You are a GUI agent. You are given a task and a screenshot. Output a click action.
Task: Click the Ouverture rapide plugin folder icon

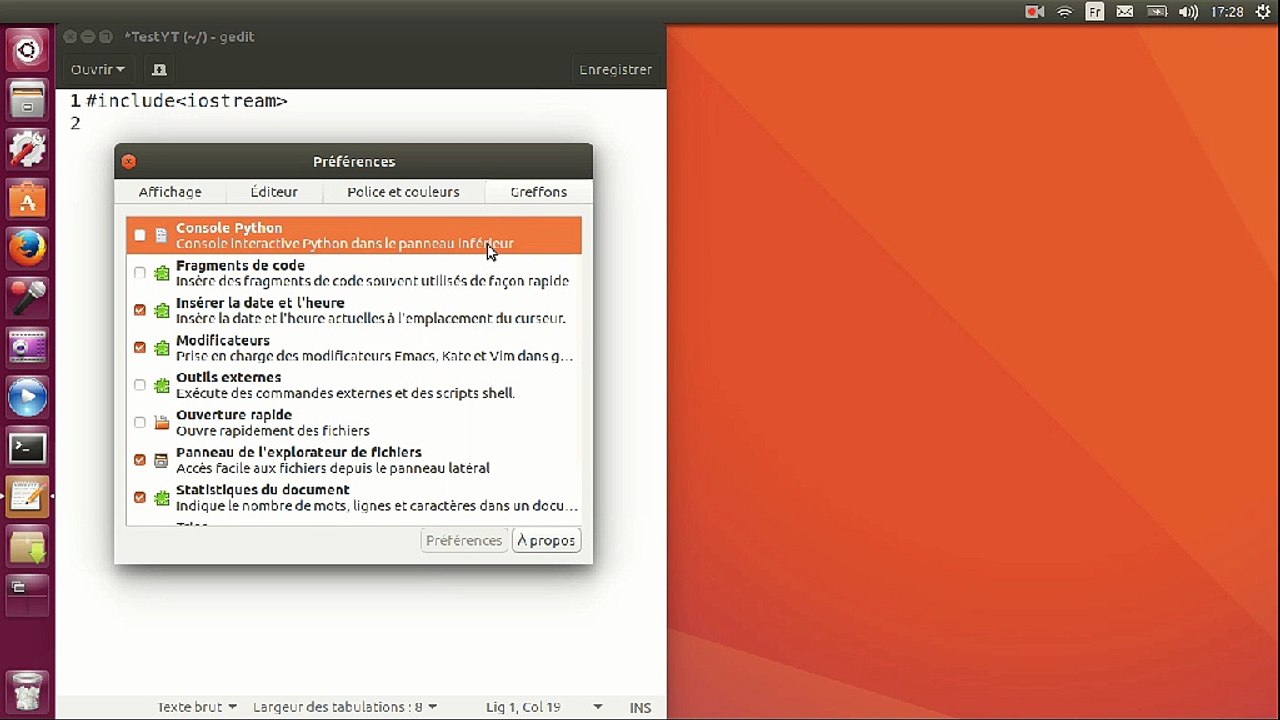161,423
